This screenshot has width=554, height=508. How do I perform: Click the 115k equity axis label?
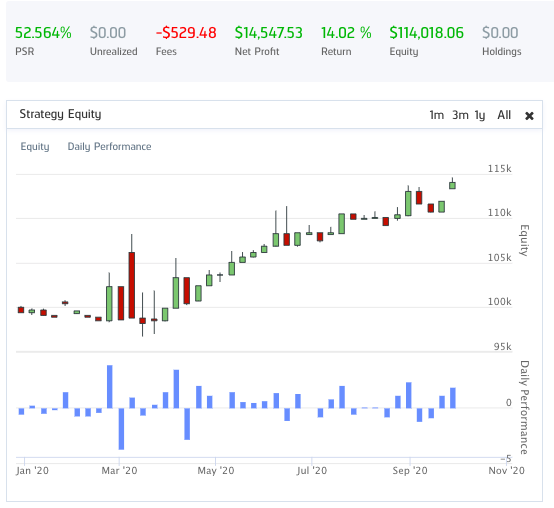tap(499, 169)
